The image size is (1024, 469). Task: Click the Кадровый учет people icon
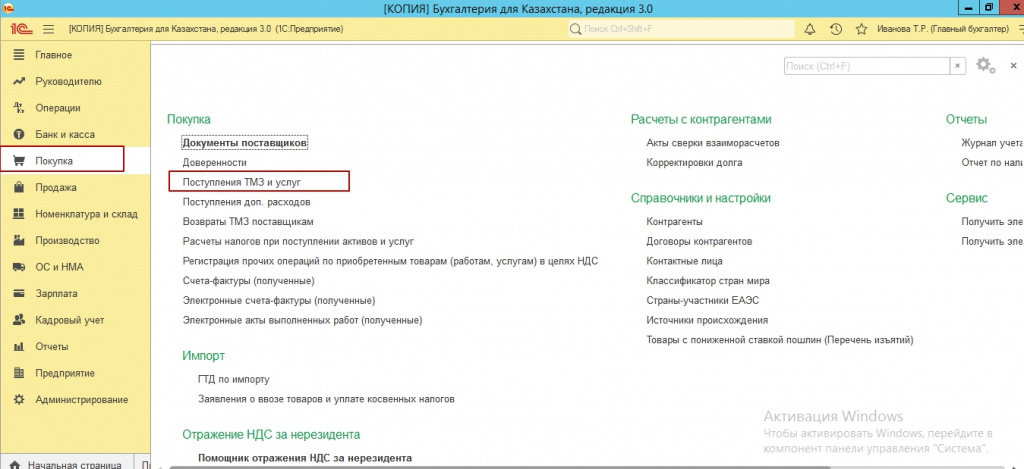tap(19, 320)
